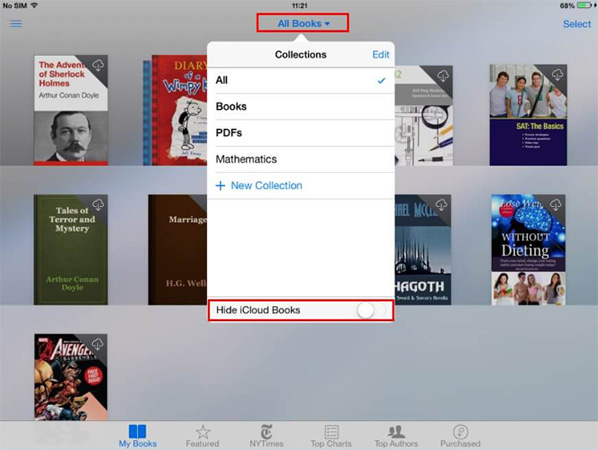Image resolution: width=598 pixels, height=450 pixels.
Task: Open Lose Weight Without Dieting book
Action: coord(528,250)
